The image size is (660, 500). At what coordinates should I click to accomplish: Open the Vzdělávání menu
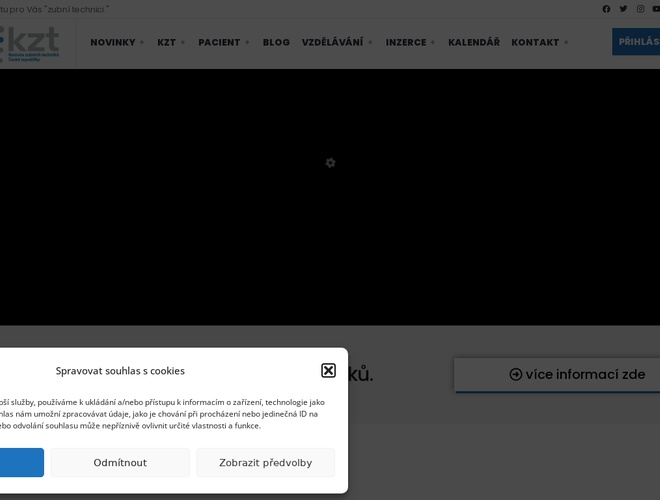(x=337, y=43)
